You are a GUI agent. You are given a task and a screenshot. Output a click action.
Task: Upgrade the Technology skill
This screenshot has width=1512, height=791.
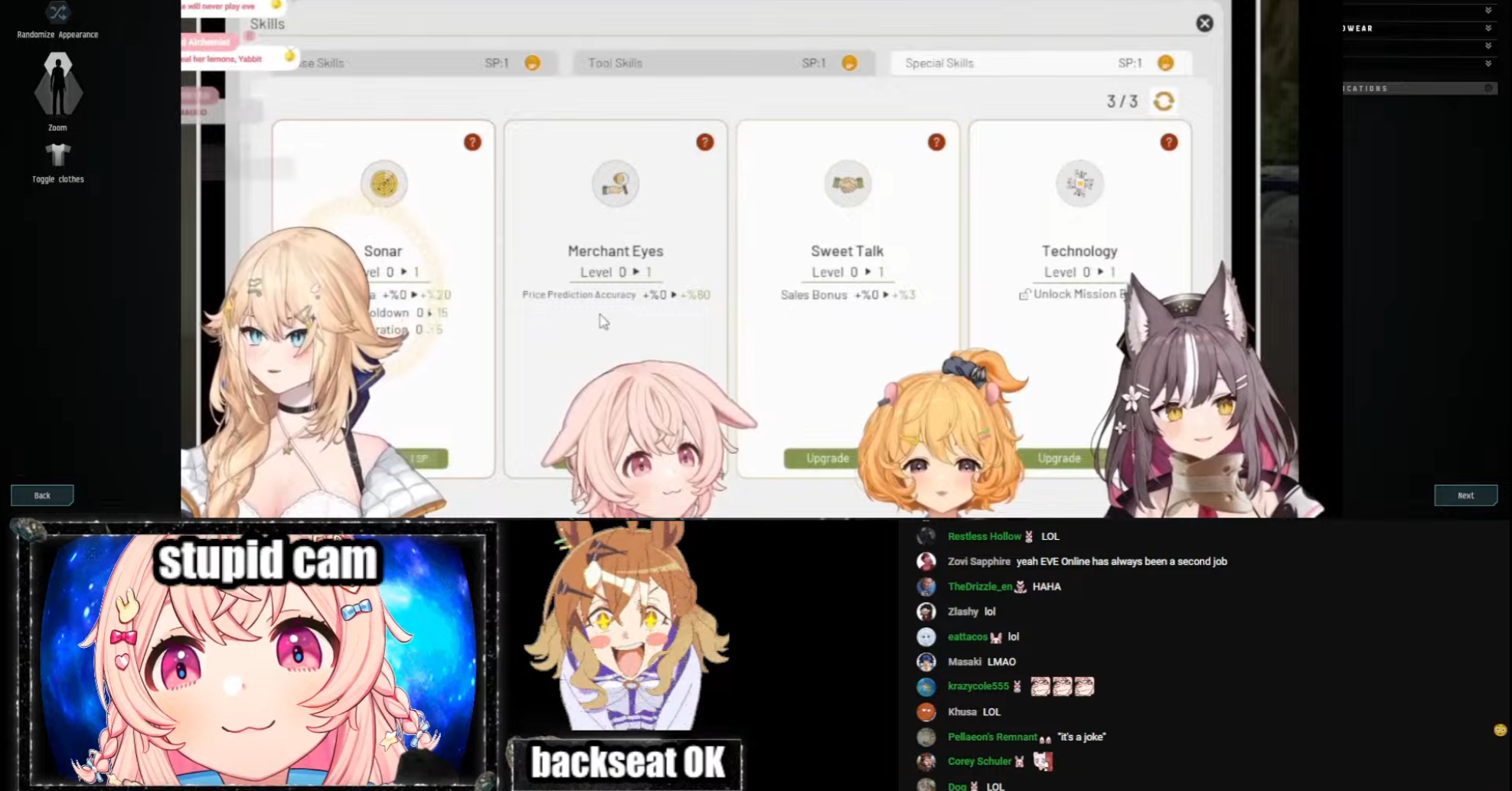pyautogui.click(x=1060, y=458)
